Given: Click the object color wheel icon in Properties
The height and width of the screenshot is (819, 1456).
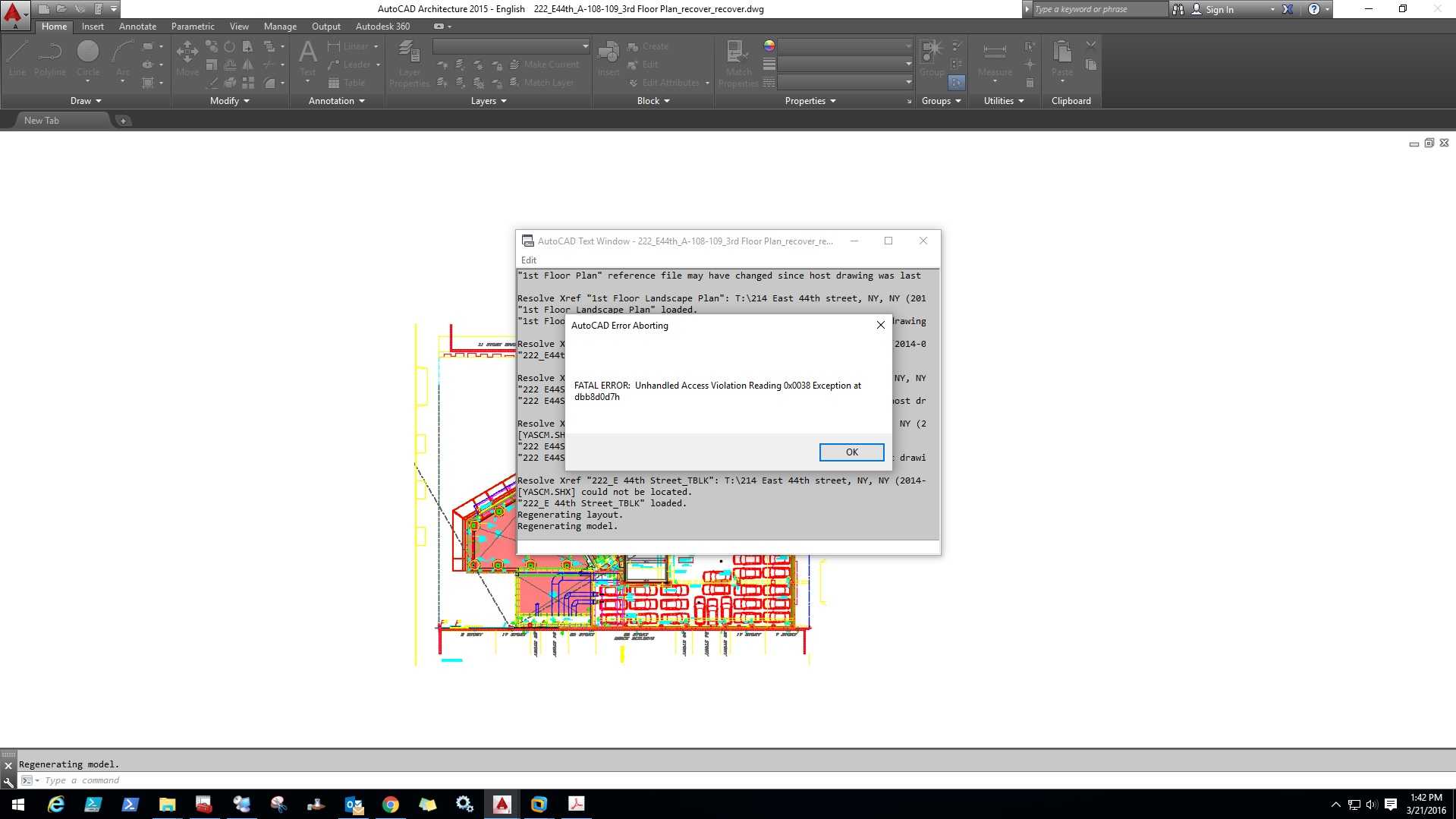Looking at the screenshot, I should coord(769,46).
